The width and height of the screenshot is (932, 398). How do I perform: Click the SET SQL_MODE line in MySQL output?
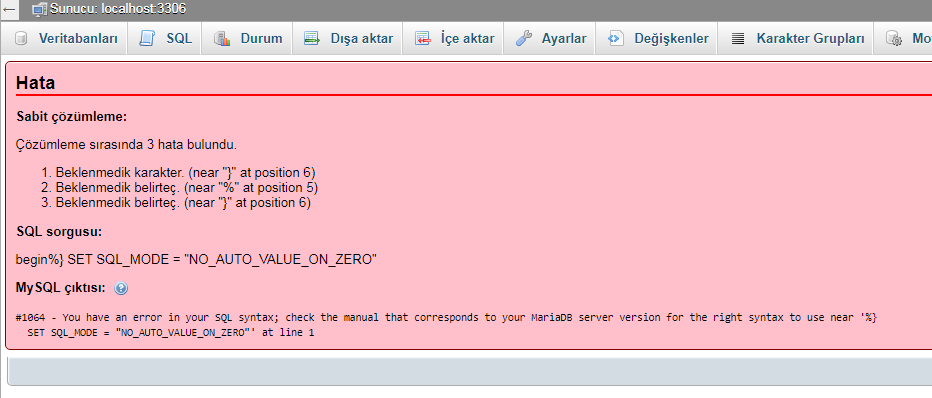(171, 333)
